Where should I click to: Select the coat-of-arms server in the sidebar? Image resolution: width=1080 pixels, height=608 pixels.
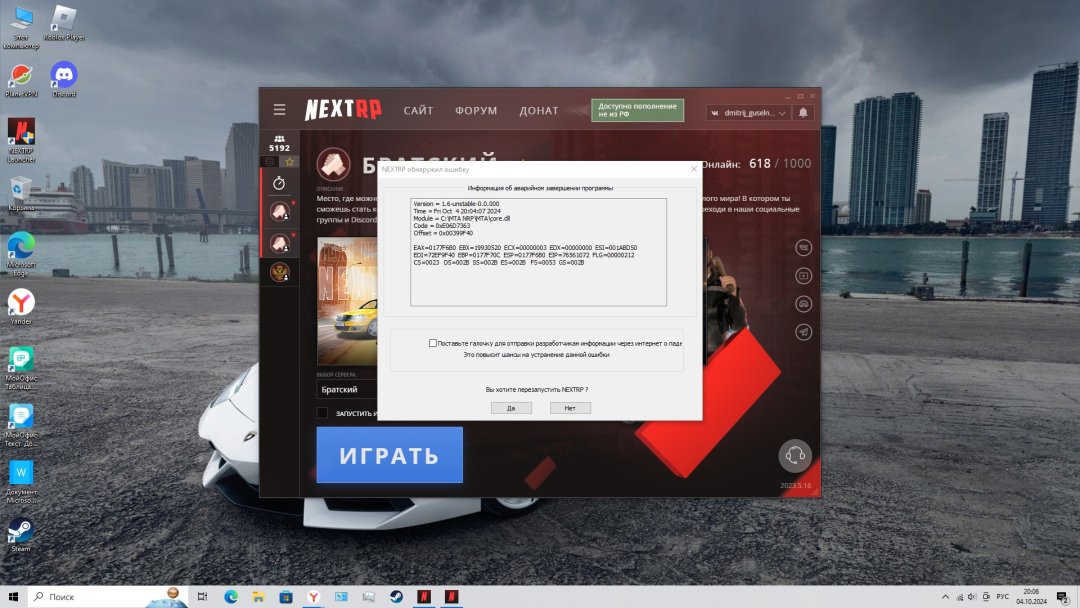point(280,273)
